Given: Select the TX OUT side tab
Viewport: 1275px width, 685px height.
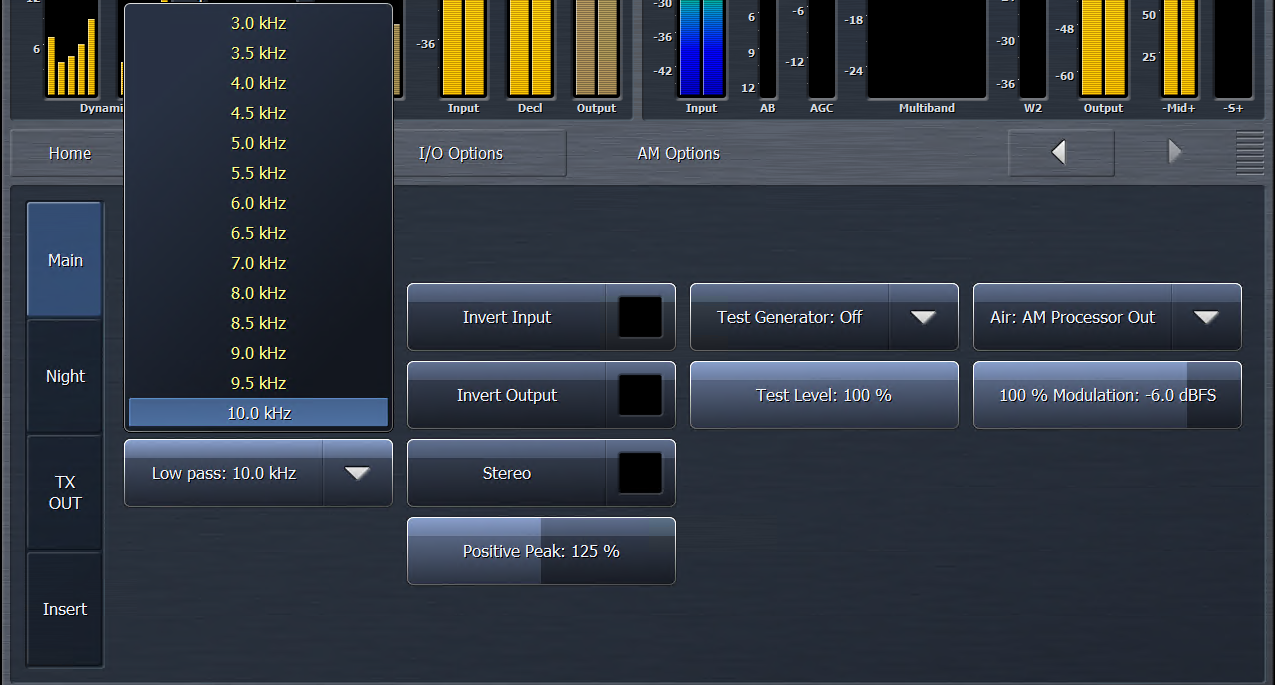Looking at the screenshot, I should pyautogui.click(x=65, y=493).
